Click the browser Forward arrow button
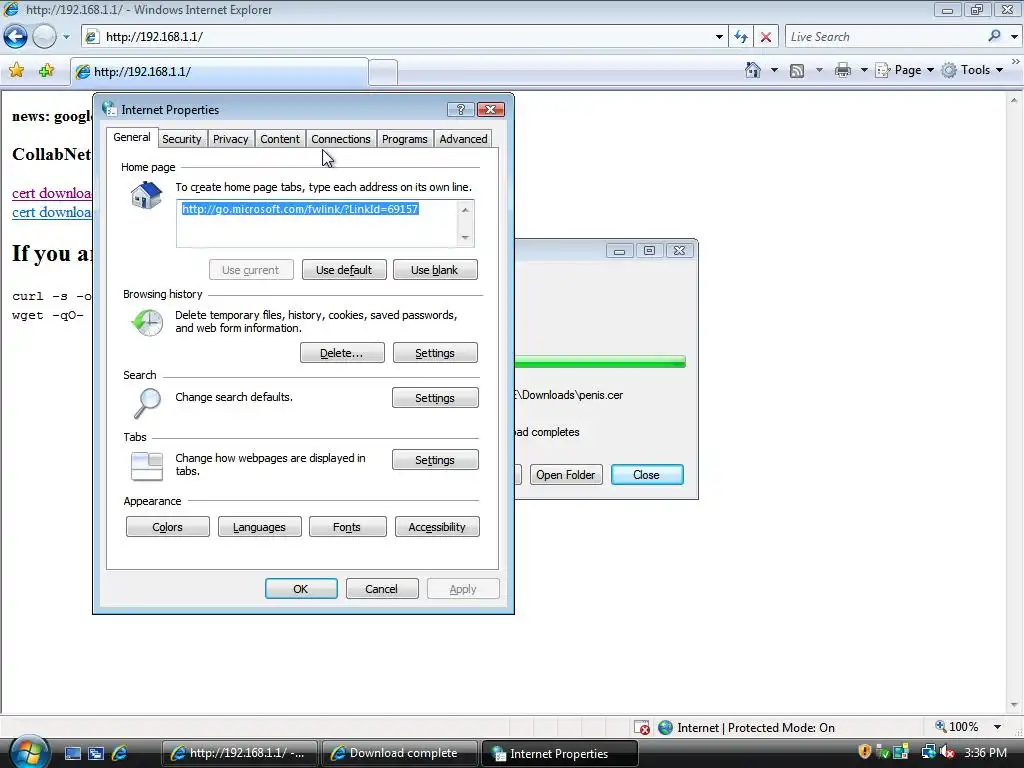This screenshot has width=1024, height=768. [44, 37]
